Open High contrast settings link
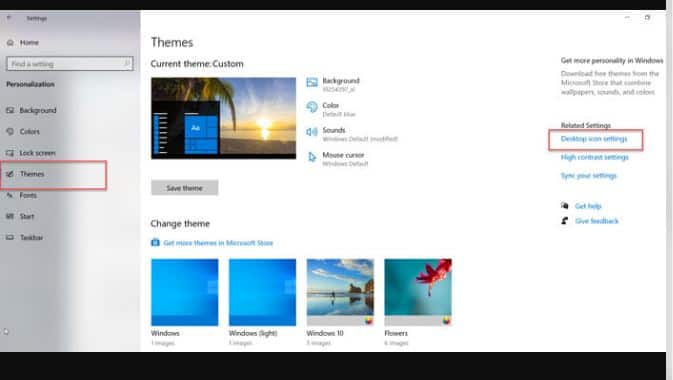 click(x=594, y=157)
